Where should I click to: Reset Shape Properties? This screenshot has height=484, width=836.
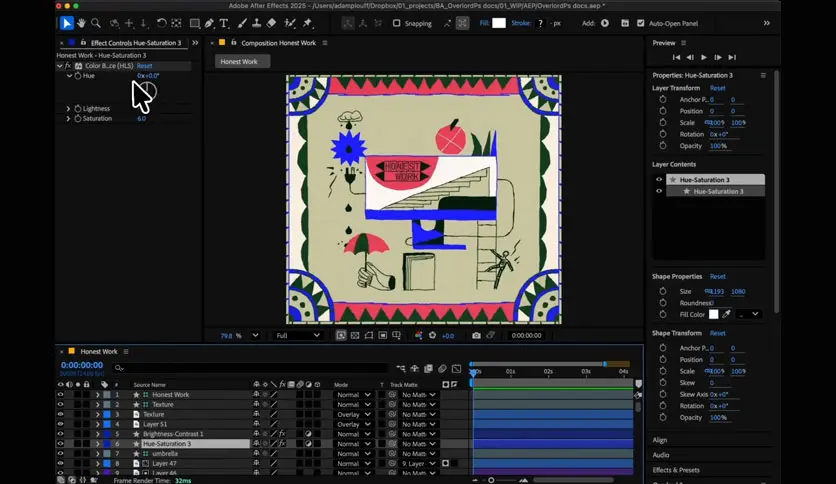click(x=718, y=277)
